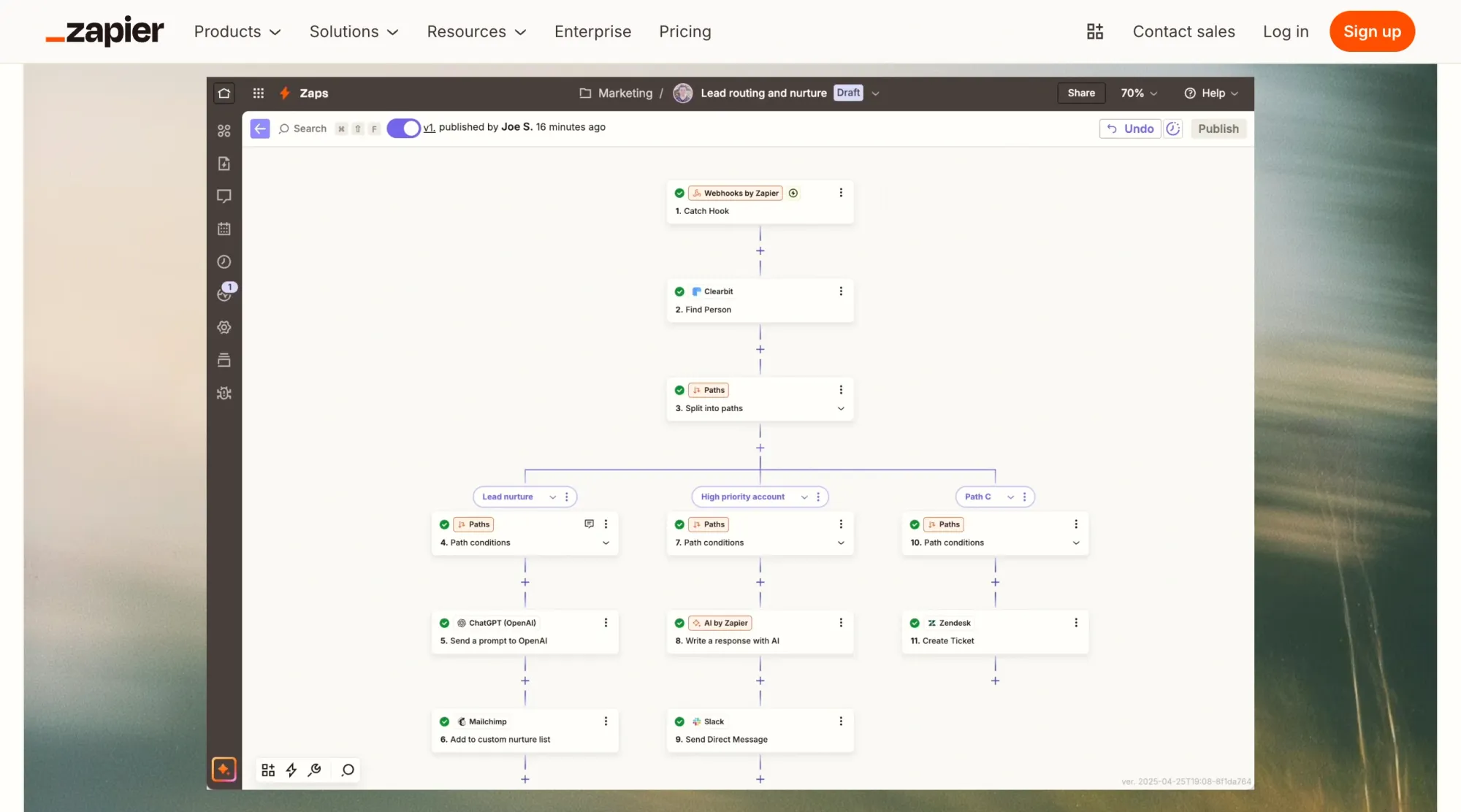Click the Sign up button
The image size is (1461, 812).
pyautogui.click(x=1372, y=31)
